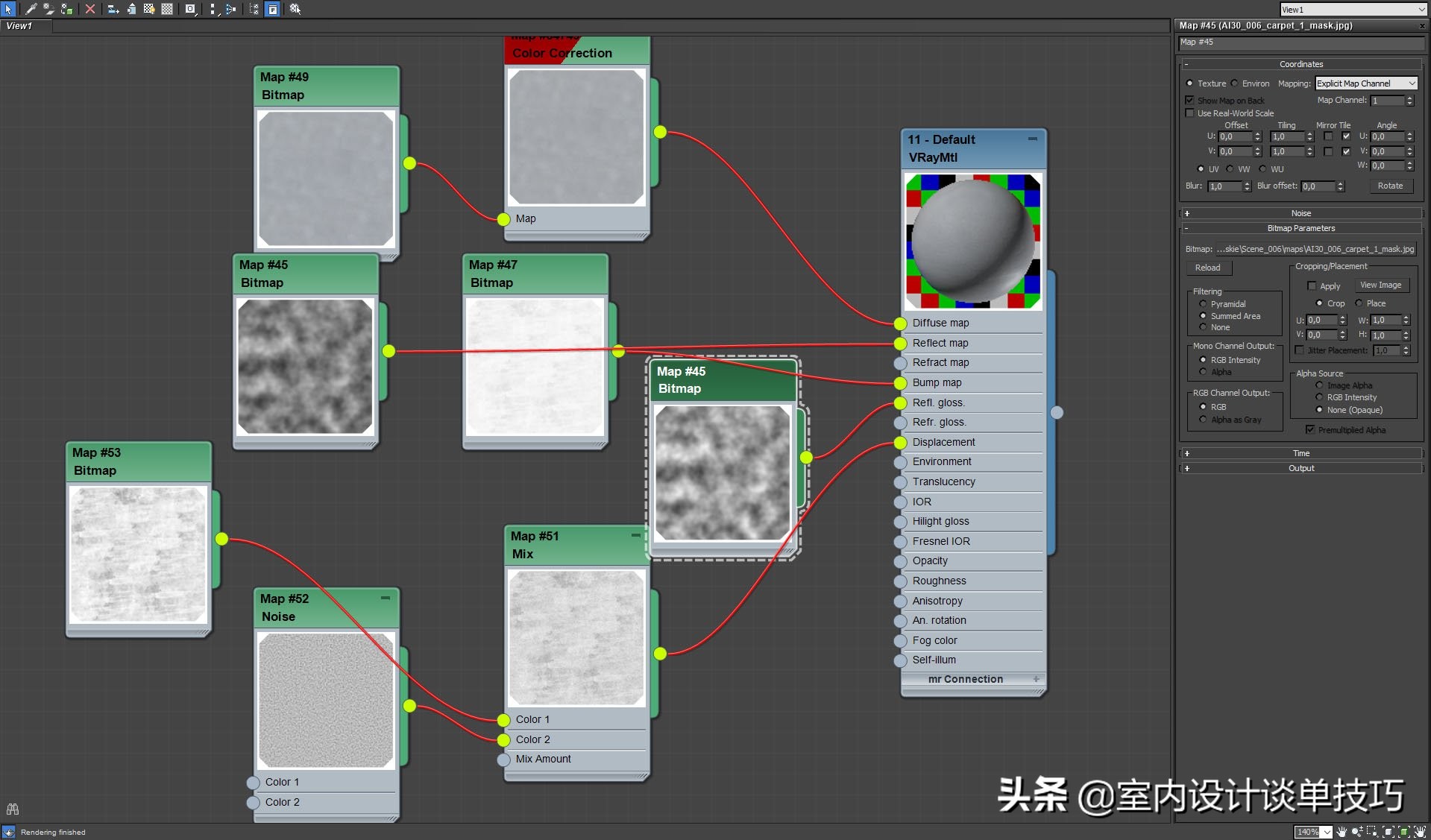Viewport: 1431px width, 840px height.
Task: Delete selected nodes with red X icon
Action: tap(90, 9)
